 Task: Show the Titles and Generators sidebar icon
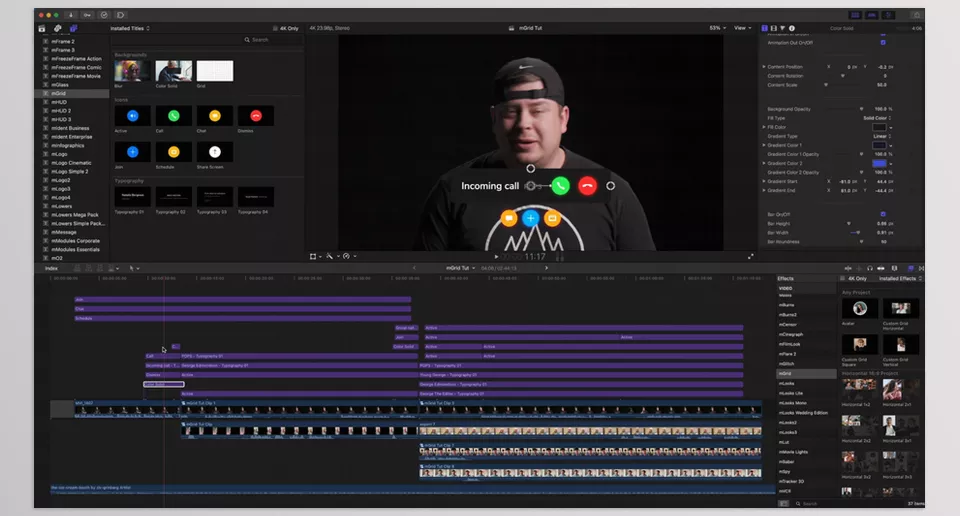[x=73, y=28]
